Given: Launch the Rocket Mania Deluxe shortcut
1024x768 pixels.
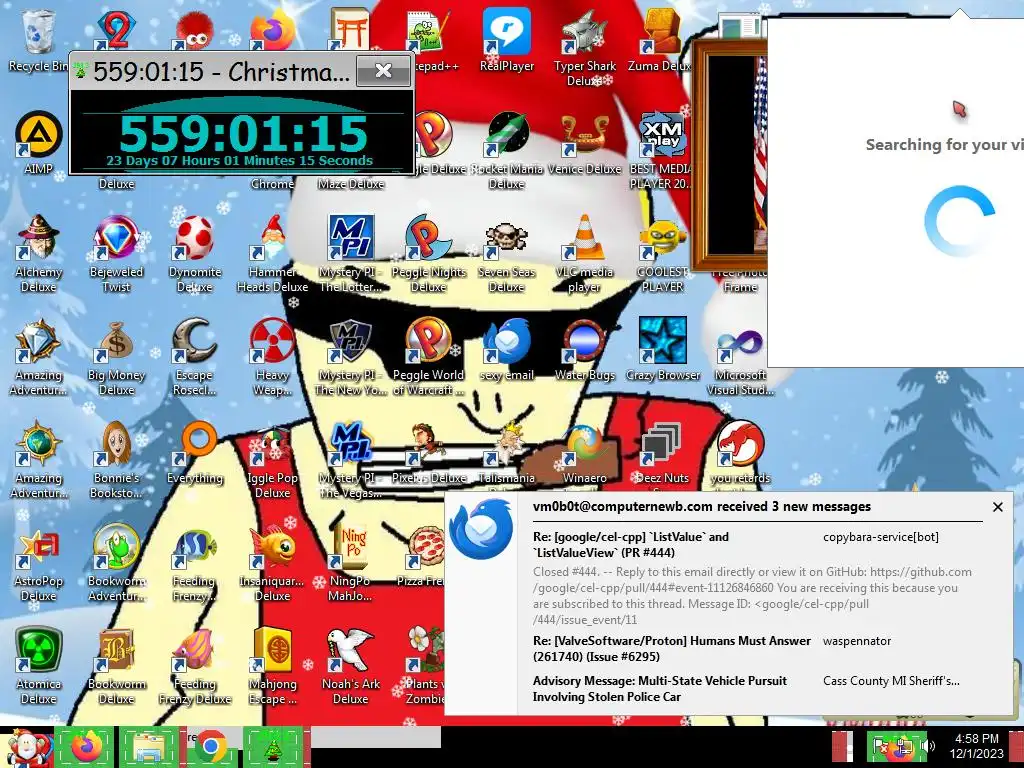Looking at the screenshot, I should click(x=507, y=149).
